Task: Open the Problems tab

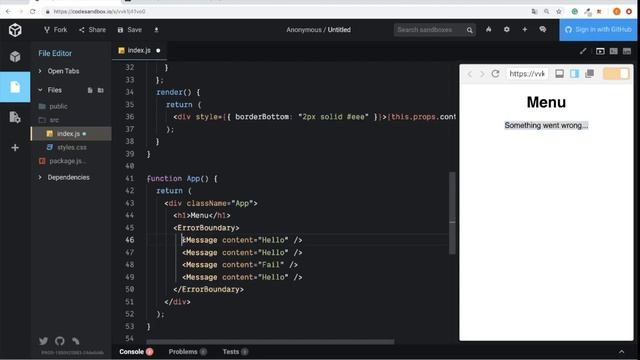Action: (187, 352)
